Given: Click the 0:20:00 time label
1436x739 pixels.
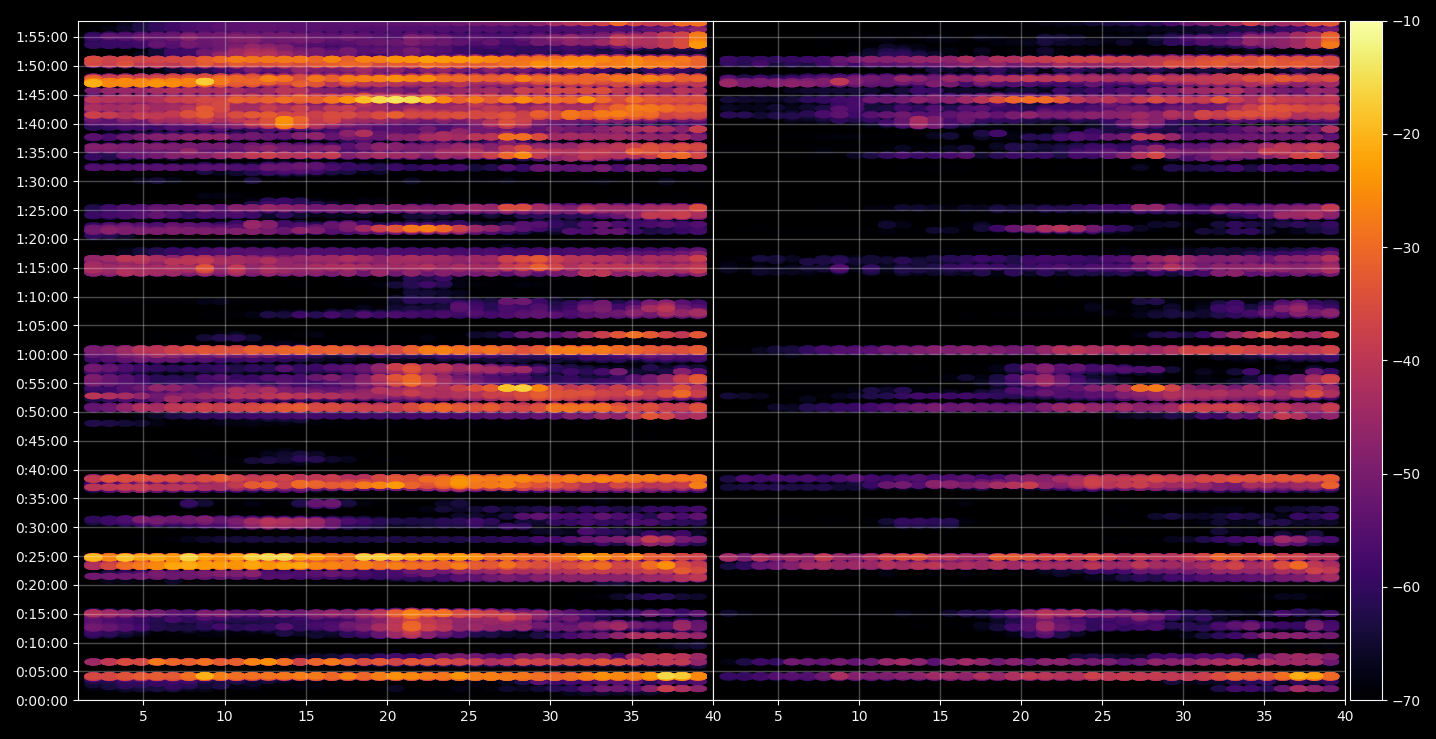Looking at the screenshot, I should 41,585.
